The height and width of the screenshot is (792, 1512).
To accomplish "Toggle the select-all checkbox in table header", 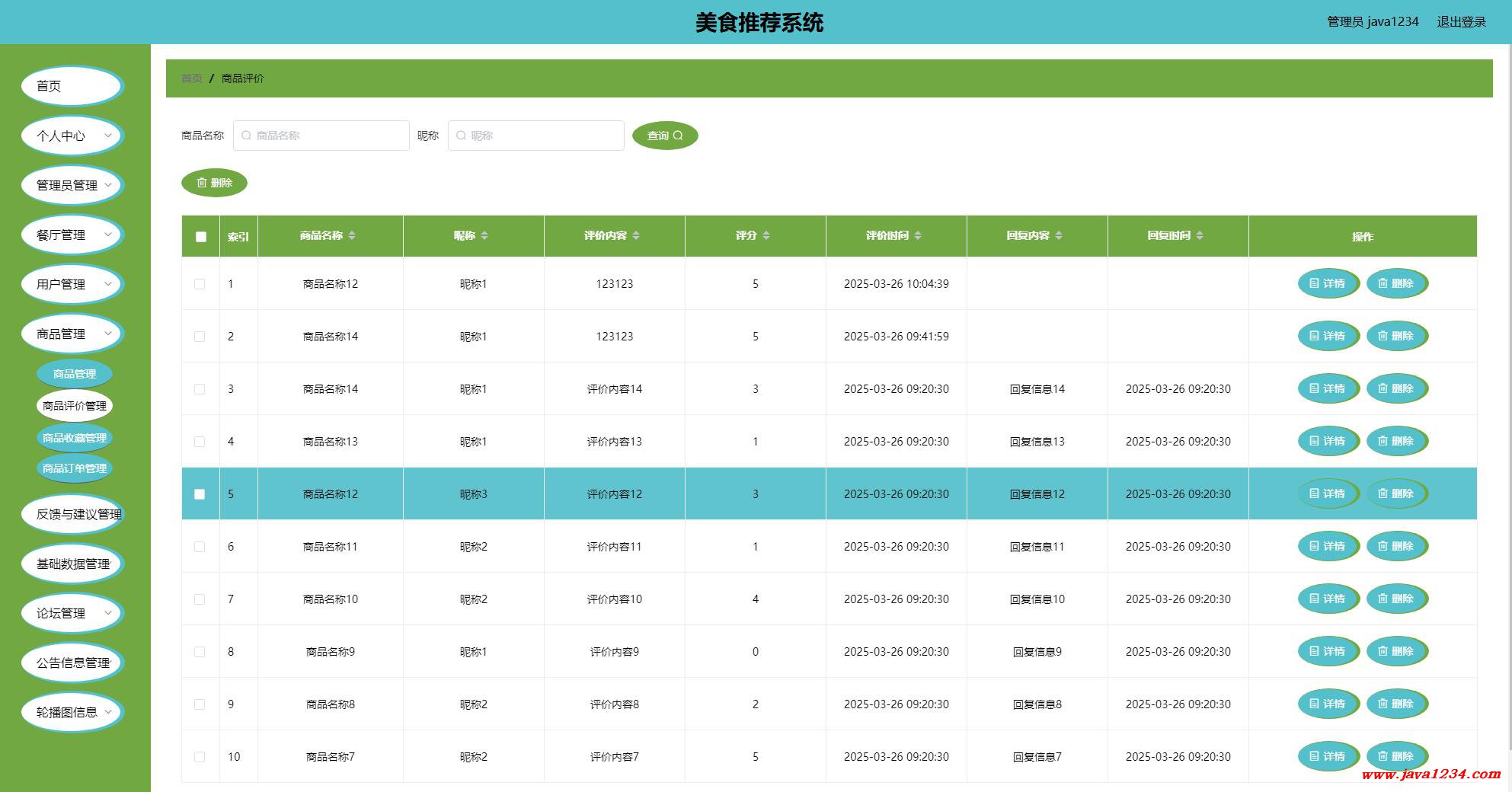I will [x=201, y=237].
